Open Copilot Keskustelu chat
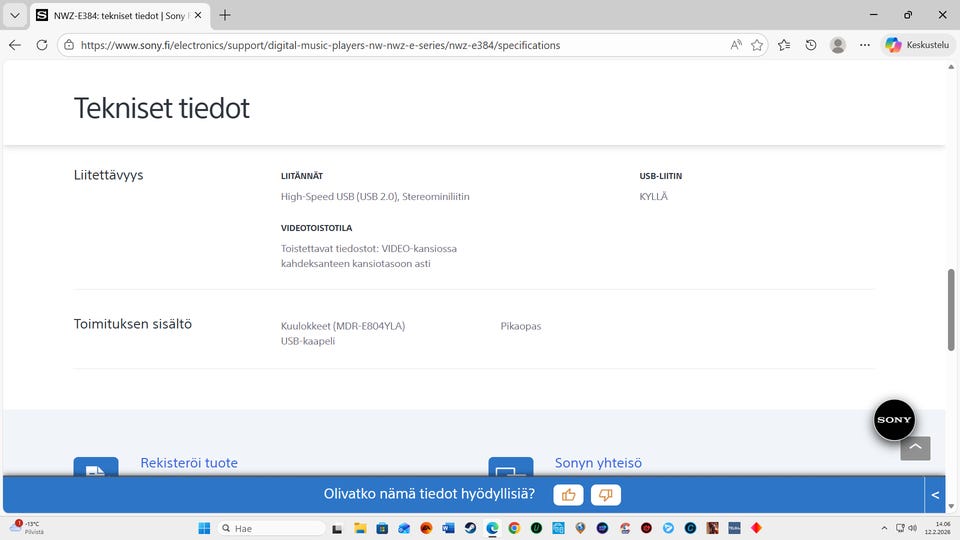 (917, 45)
